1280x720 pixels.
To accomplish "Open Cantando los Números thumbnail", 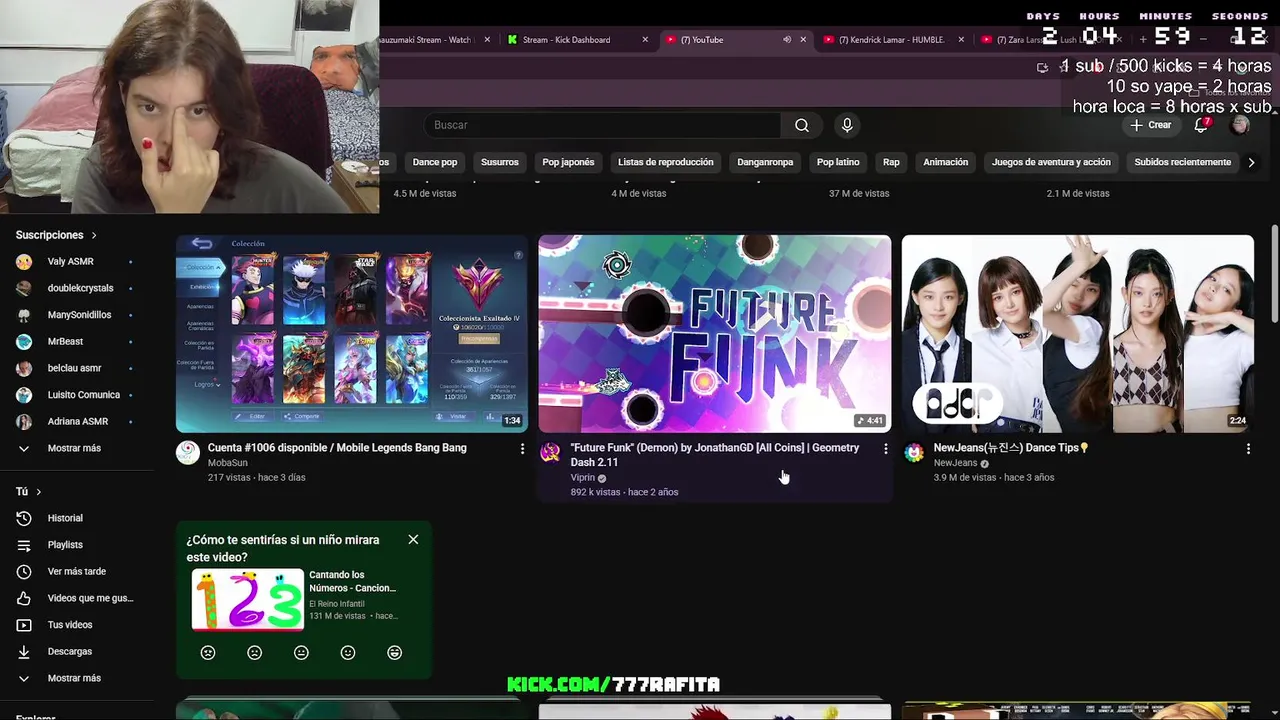I will tap(247, 599).
